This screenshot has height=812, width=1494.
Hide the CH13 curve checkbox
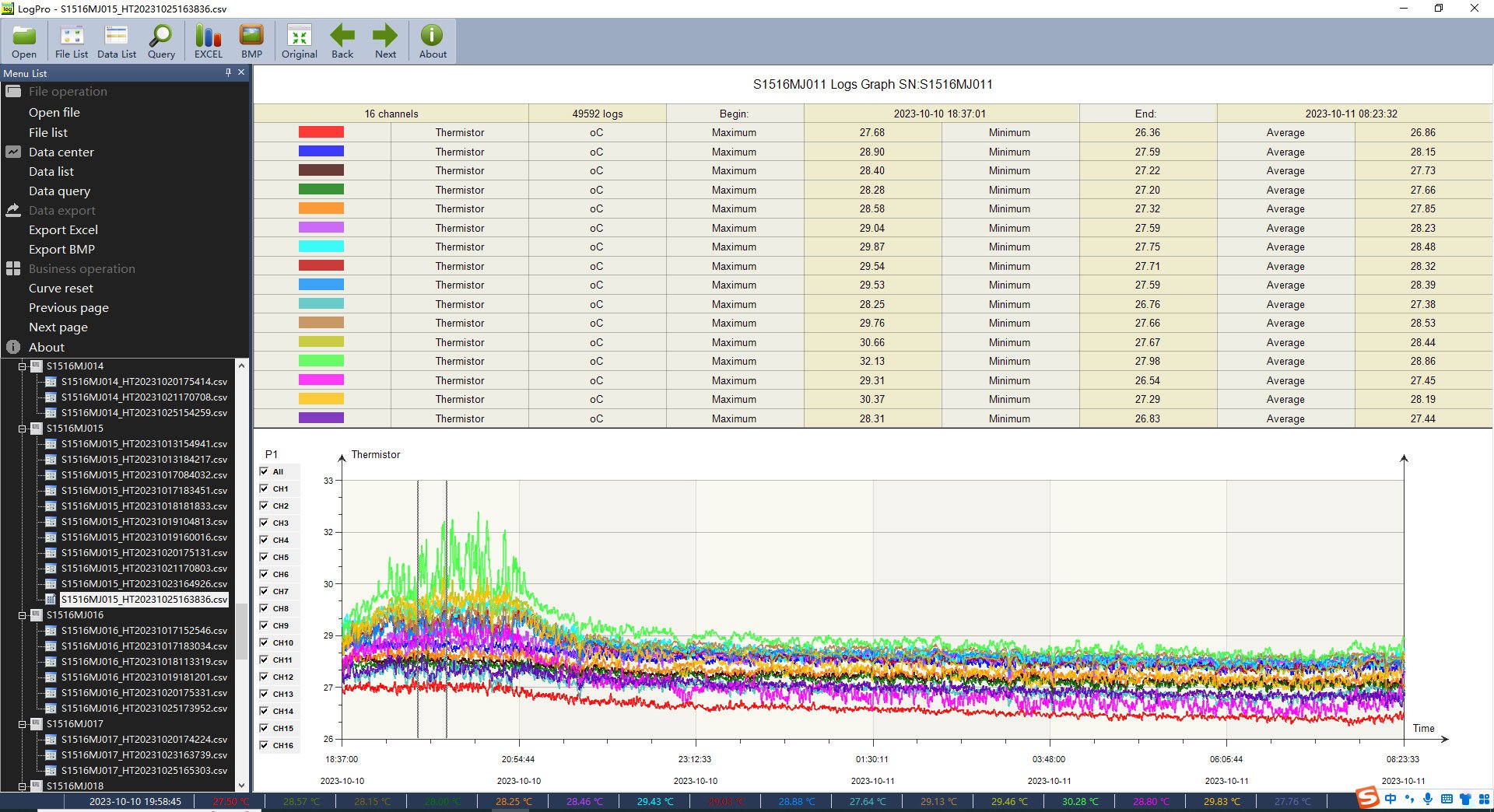(x=265, y=694)
